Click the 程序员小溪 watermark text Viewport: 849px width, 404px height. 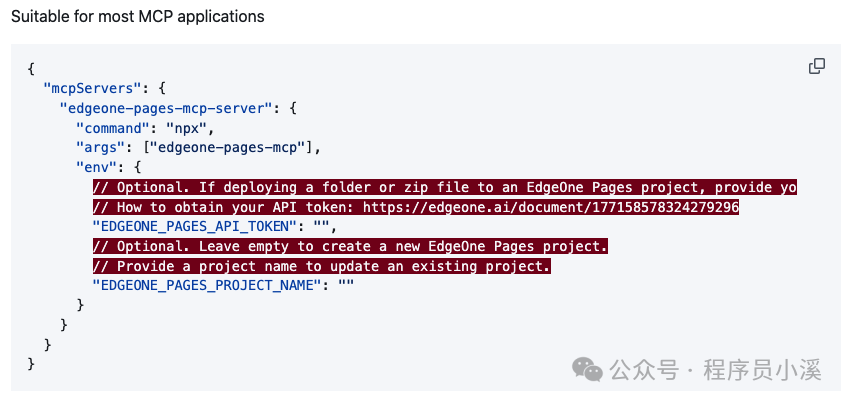pyautogui.click(x=763, y=370)
